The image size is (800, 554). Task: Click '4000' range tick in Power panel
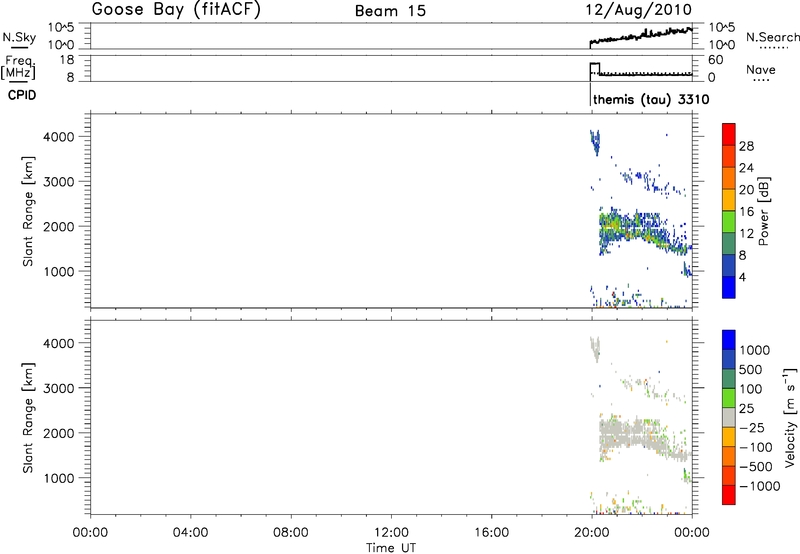(x=59, y=137)
